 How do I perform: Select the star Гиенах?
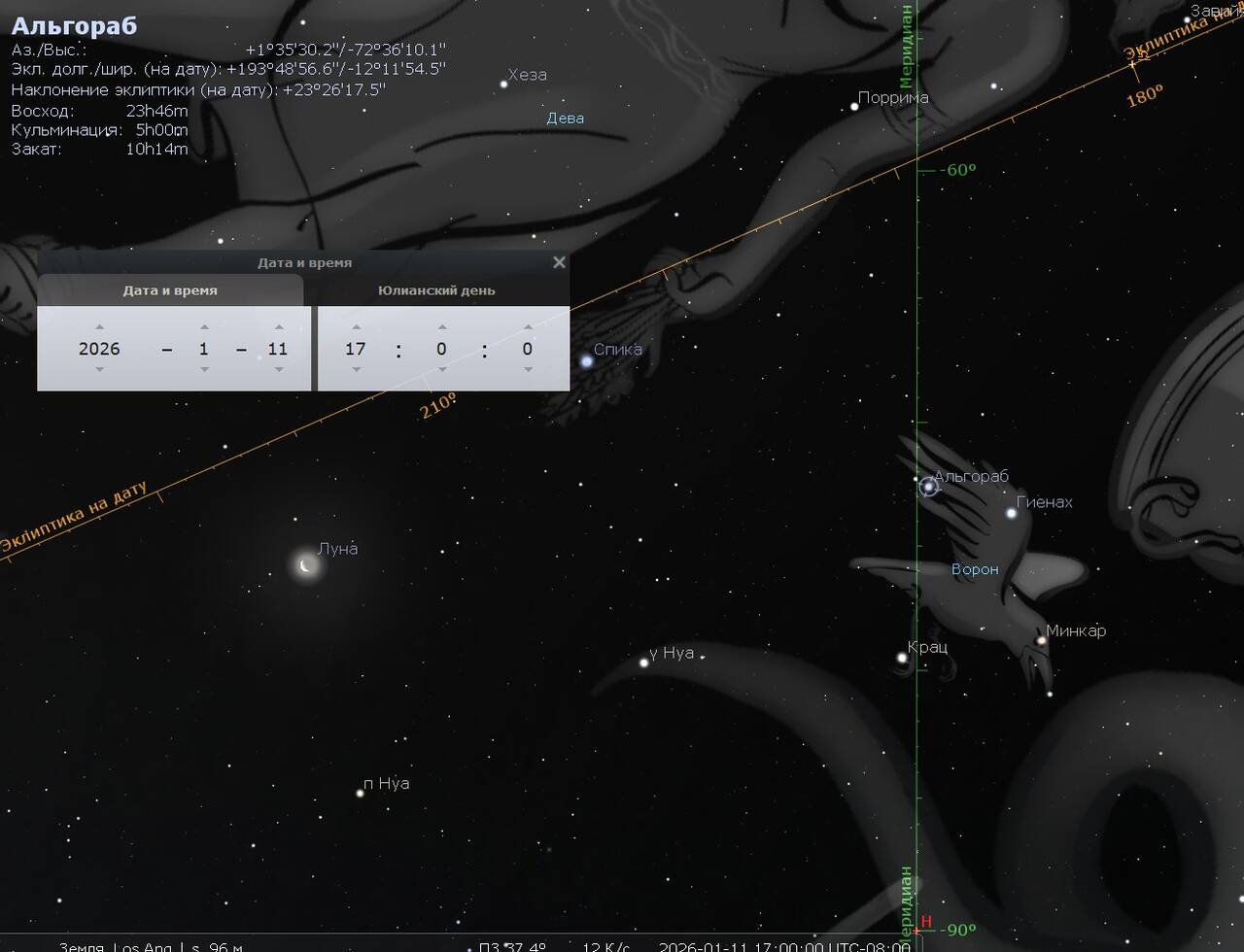click(1012, 513)
